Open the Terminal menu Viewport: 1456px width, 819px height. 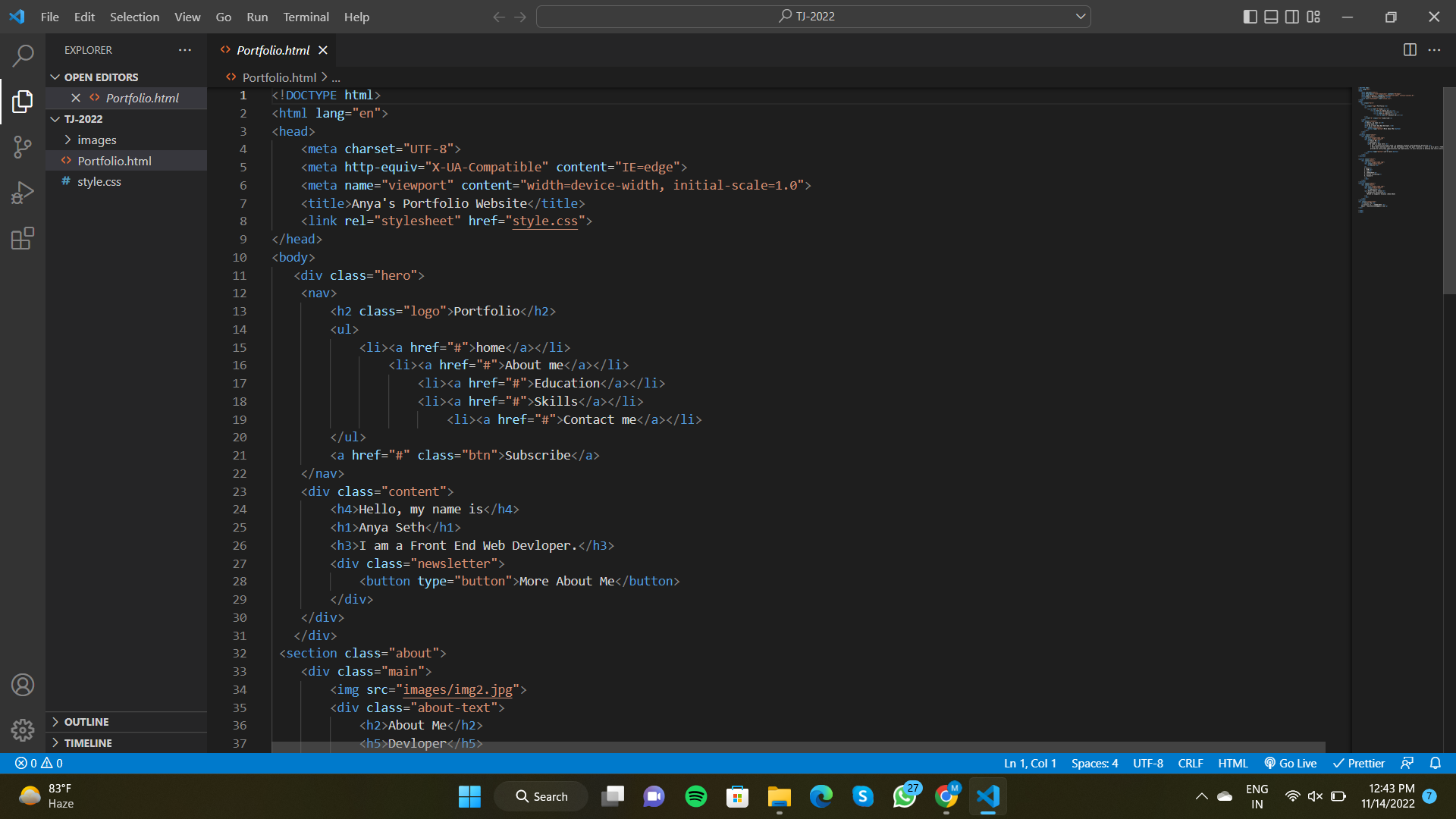(x=305, y=16)
